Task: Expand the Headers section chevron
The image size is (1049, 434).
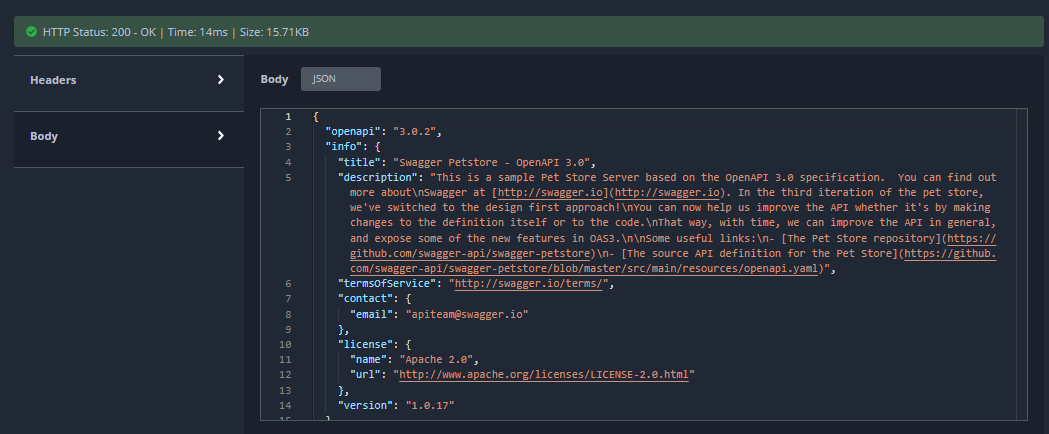Action: [221, 80]
